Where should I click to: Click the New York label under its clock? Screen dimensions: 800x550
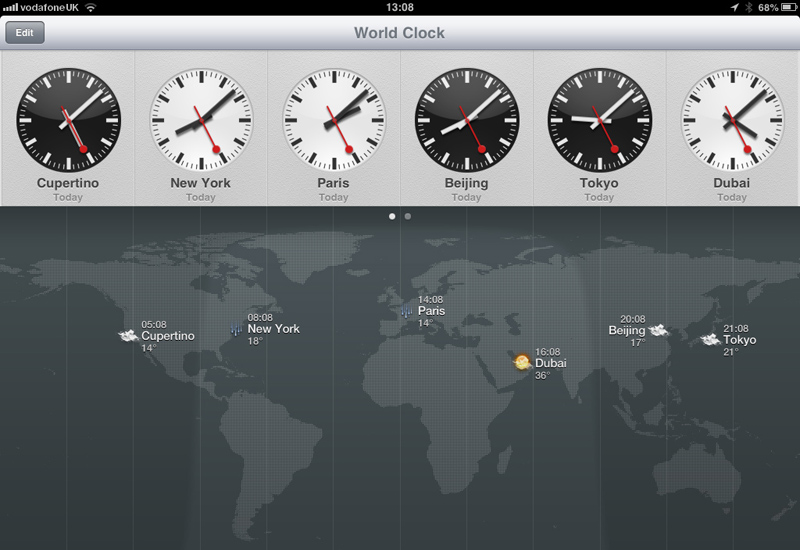[201, 183]
